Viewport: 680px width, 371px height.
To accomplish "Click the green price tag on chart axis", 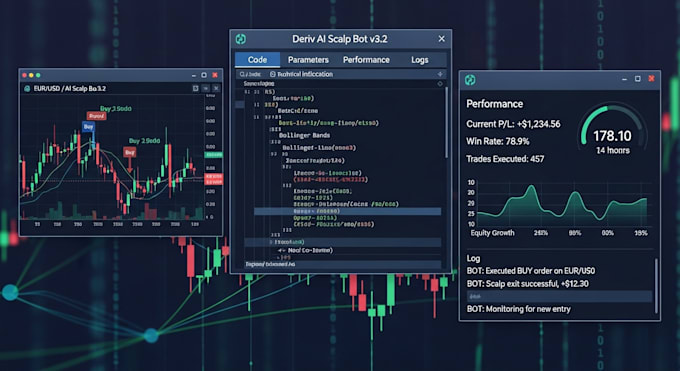I will tap(213, 155).
